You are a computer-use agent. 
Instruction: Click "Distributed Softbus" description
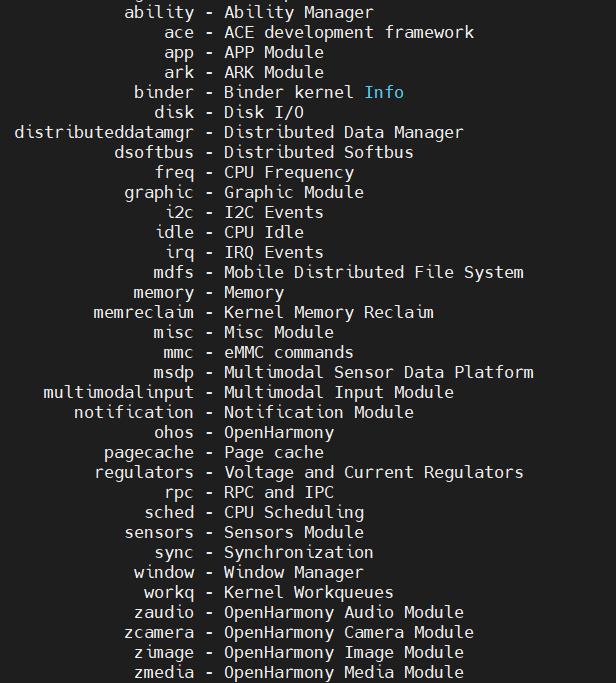tap(319, 152)
